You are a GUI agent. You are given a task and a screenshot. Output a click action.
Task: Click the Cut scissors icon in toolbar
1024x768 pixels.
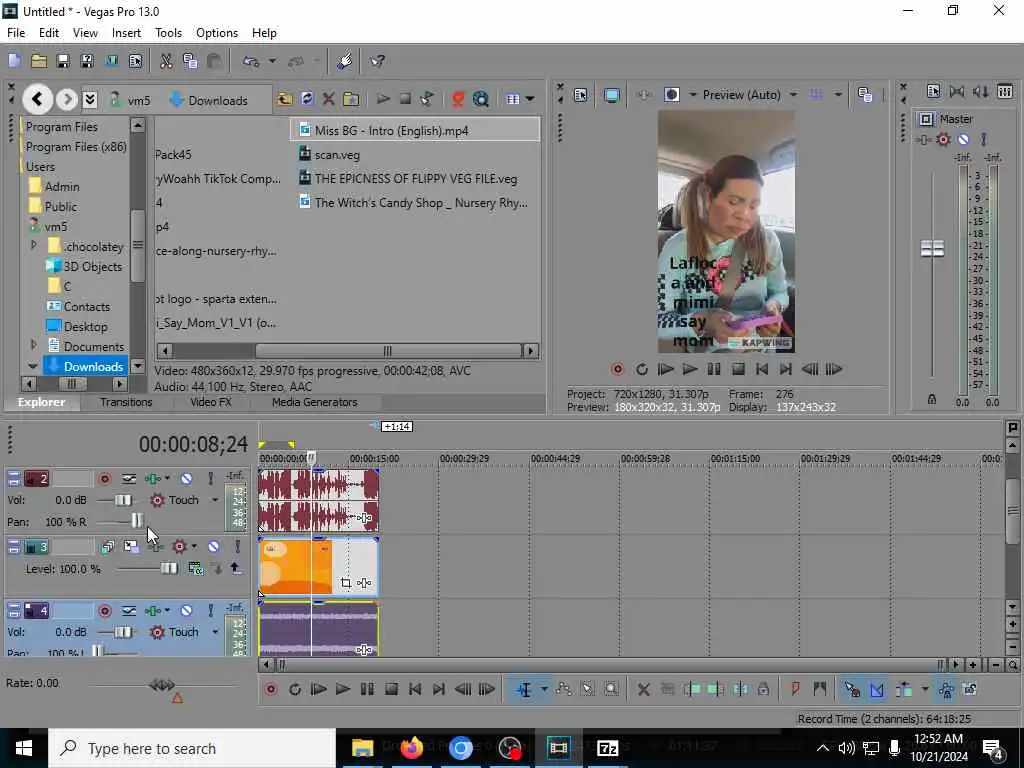pos(166,61)
